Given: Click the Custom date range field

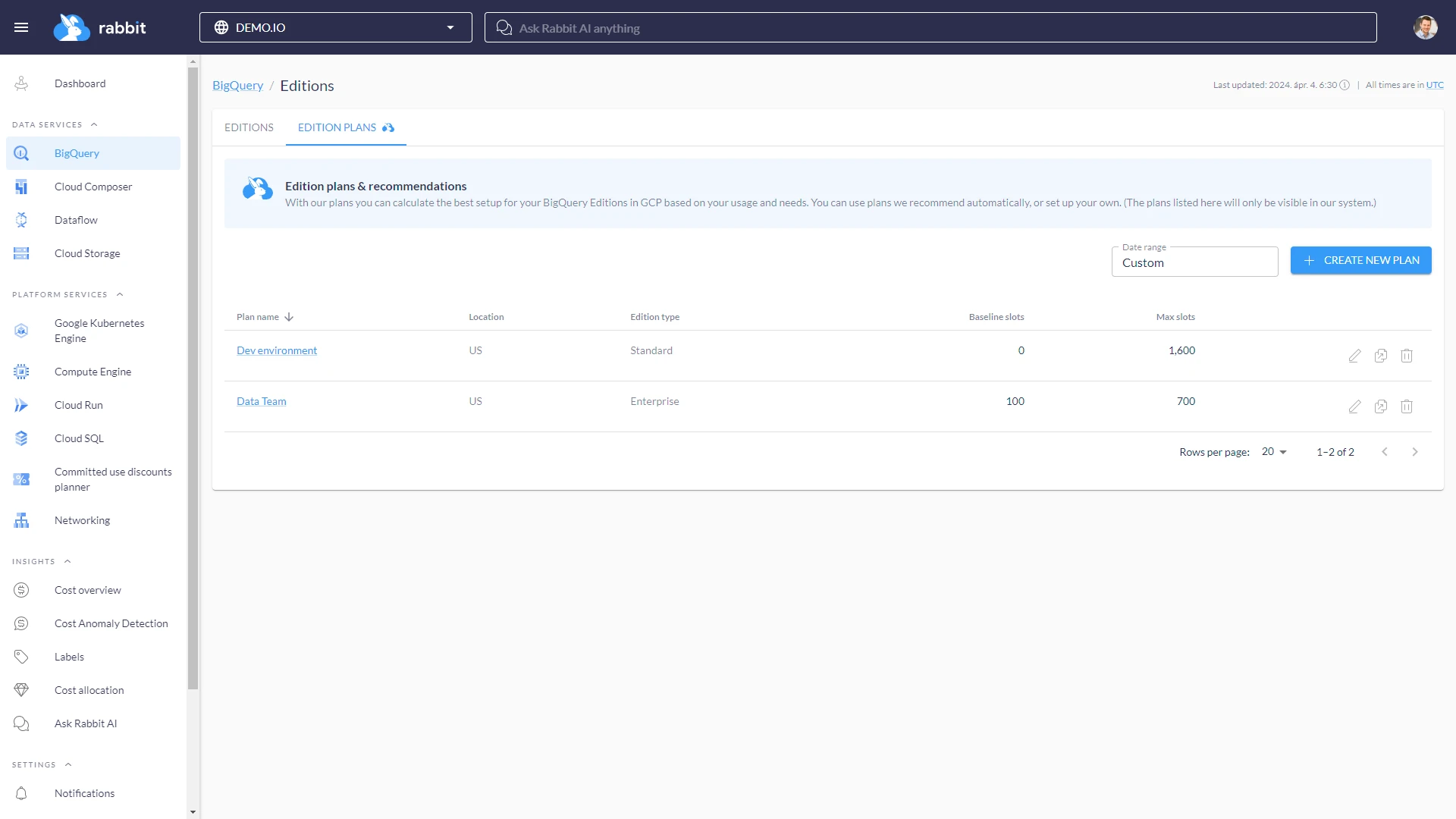Looking at the screenshot, I should [1194, 262].
